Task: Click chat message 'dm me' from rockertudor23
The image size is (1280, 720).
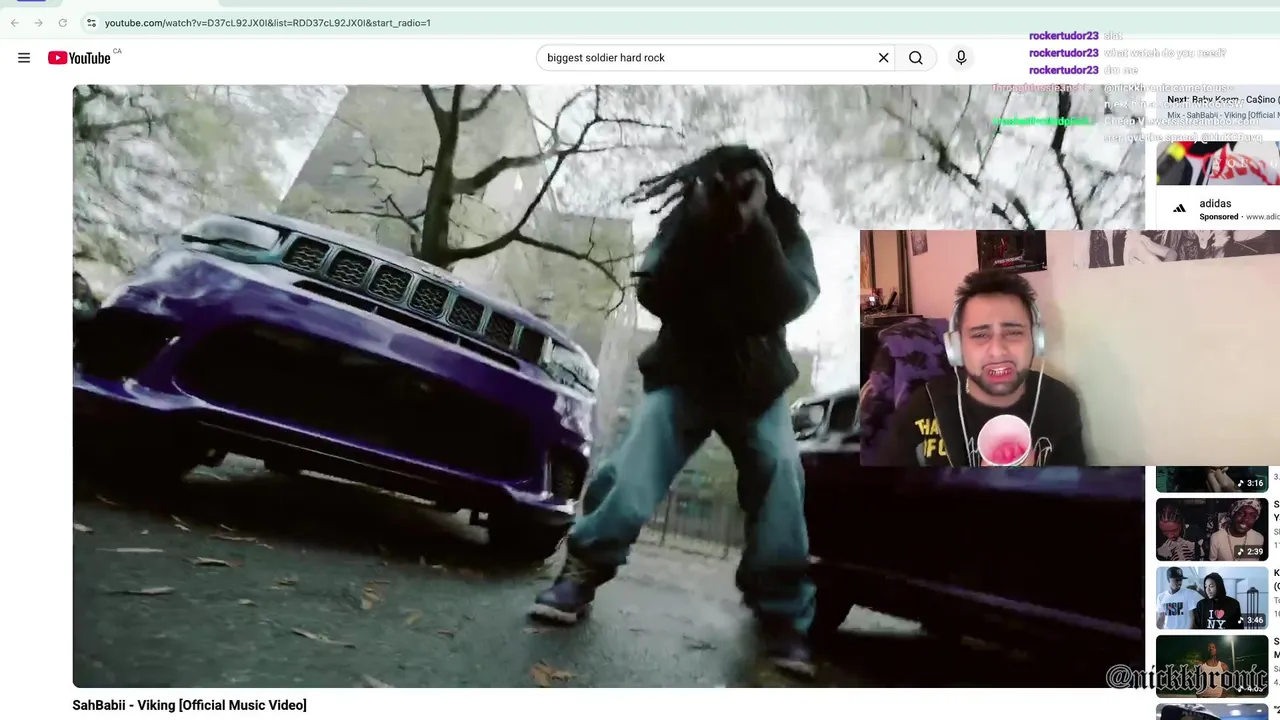Action: point(1121,70)
